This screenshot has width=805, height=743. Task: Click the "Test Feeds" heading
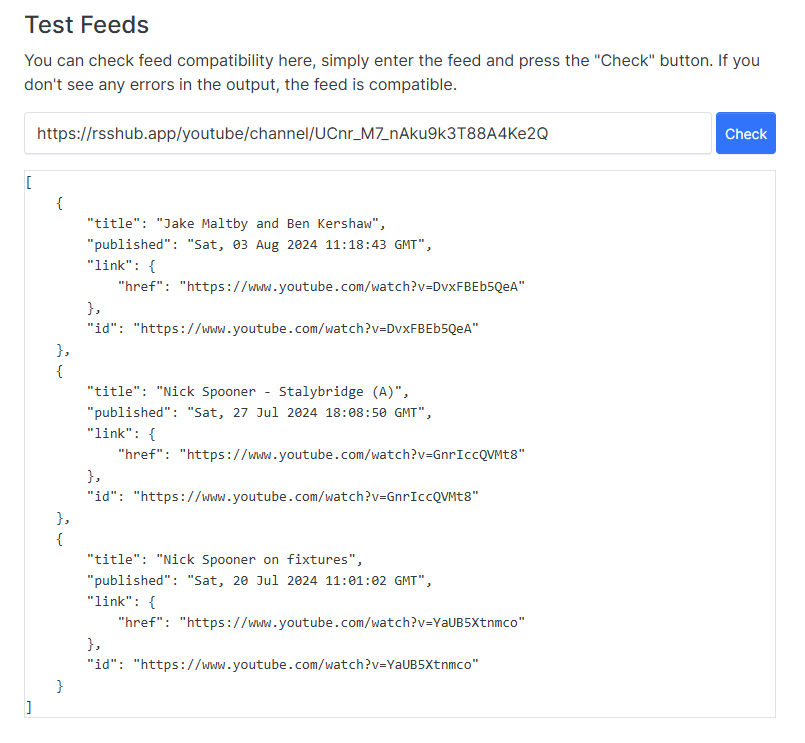87,25
